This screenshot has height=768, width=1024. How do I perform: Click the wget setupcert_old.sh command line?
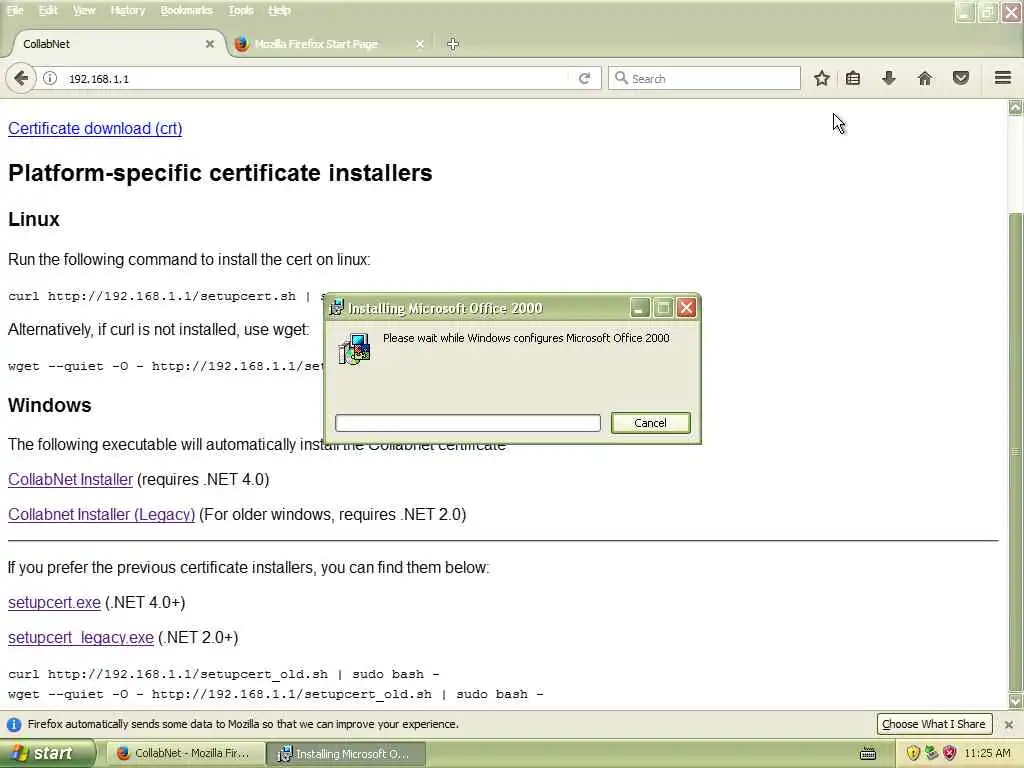276,694
